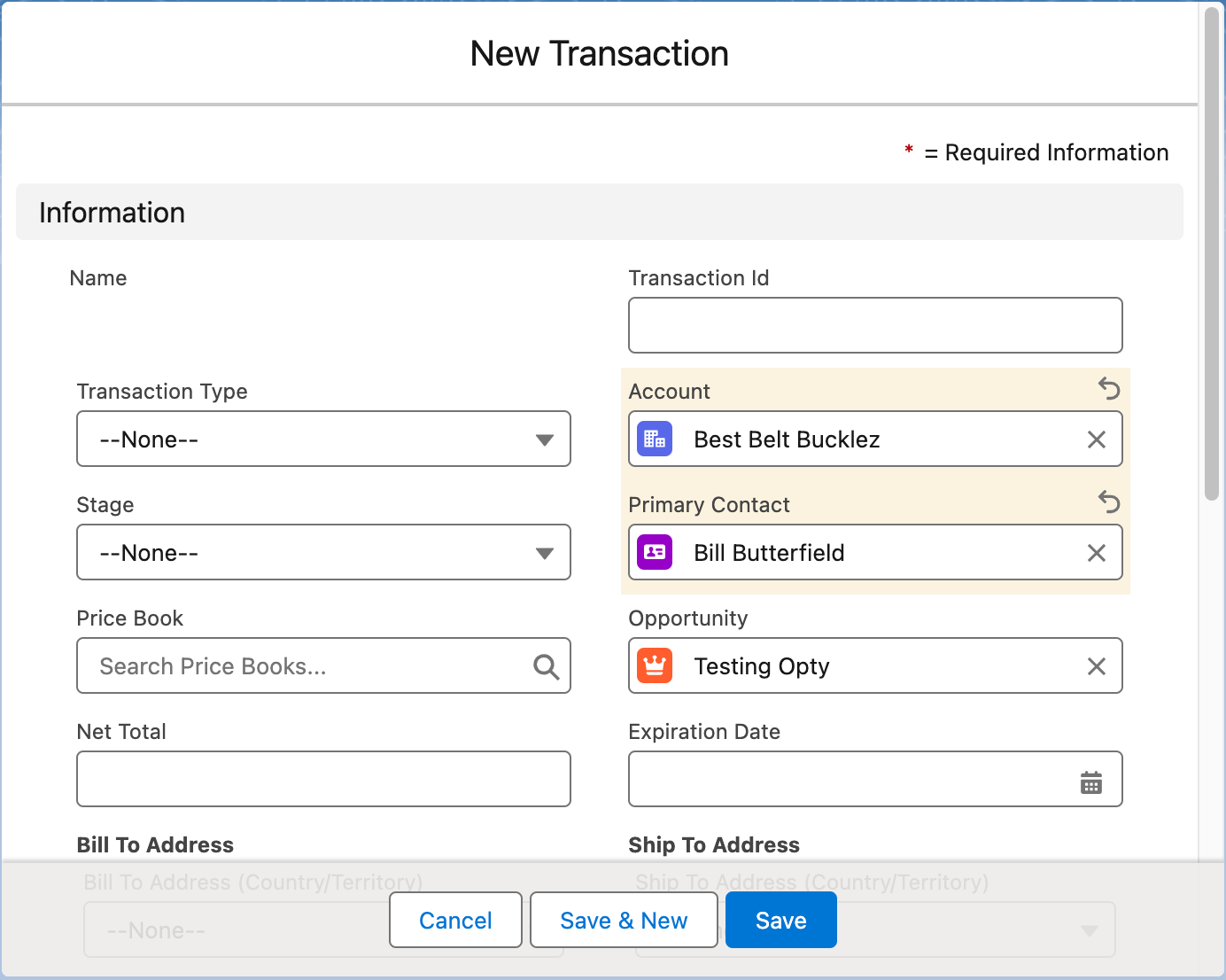1226x980 pixels.
Task: Click the Price Book search magnifier
Action: (x=546, y=666)
